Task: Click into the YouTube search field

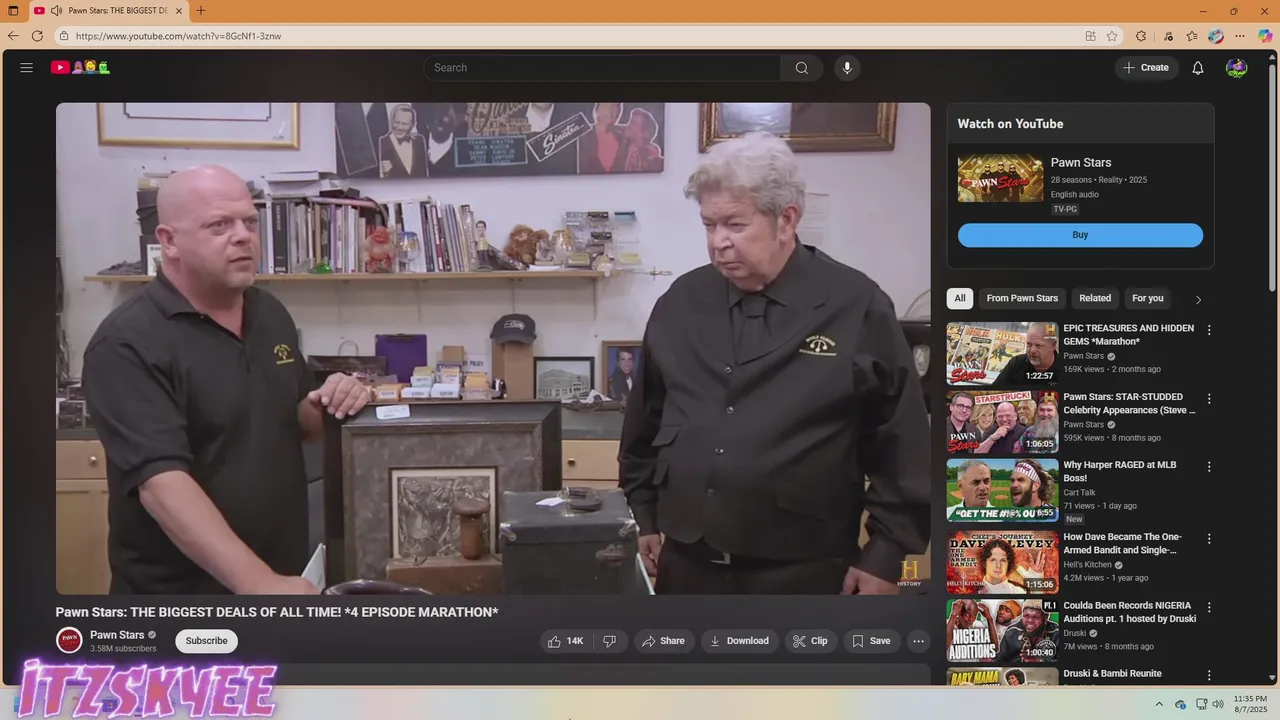Action: (x=602, y=68)
